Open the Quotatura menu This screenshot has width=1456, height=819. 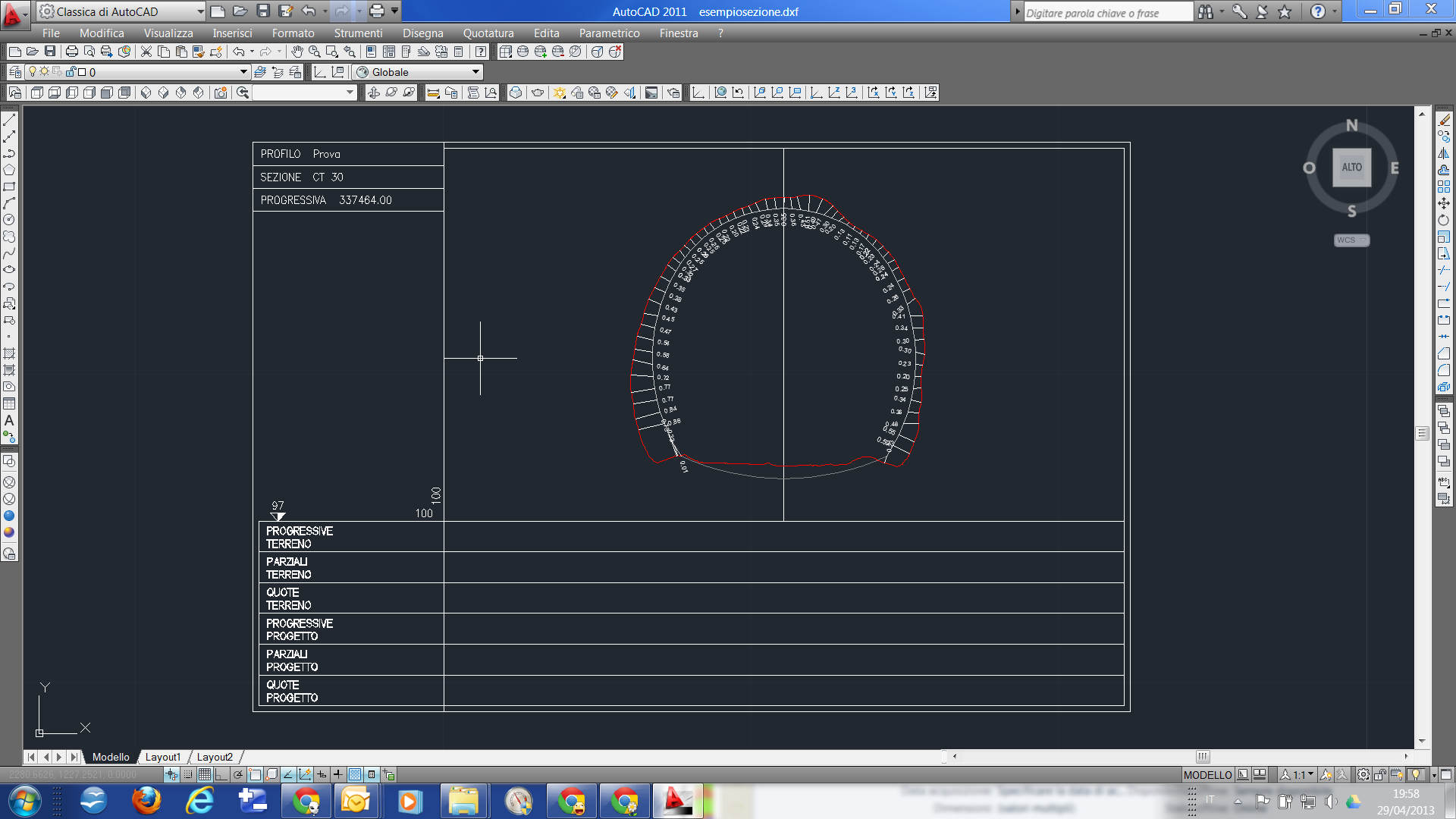point(488,33)
